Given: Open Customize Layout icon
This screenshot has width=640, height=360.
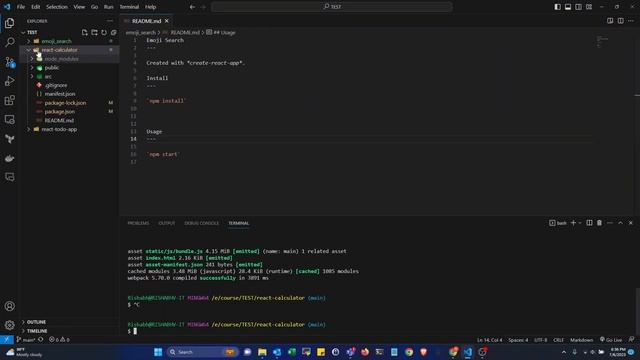Looking at the screenshot, I should click(x=589, y=7).
